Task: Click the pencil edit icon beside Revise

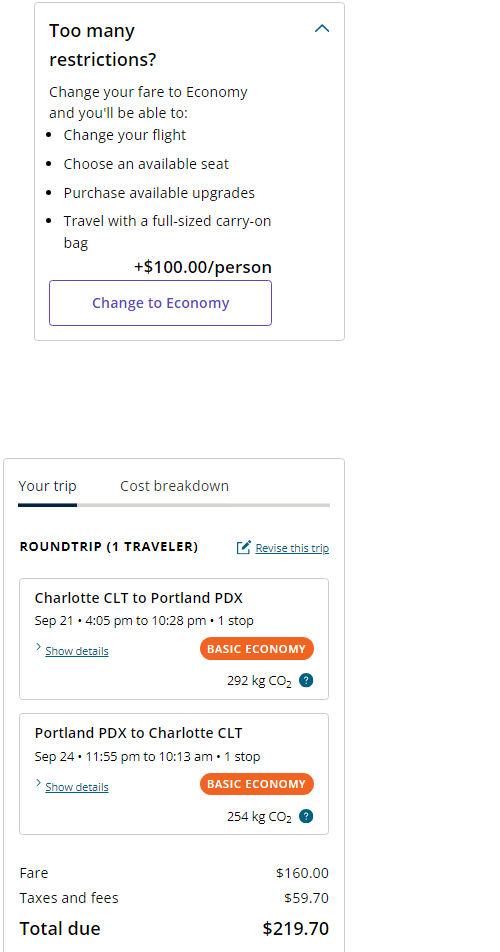Action: (243, 548)
